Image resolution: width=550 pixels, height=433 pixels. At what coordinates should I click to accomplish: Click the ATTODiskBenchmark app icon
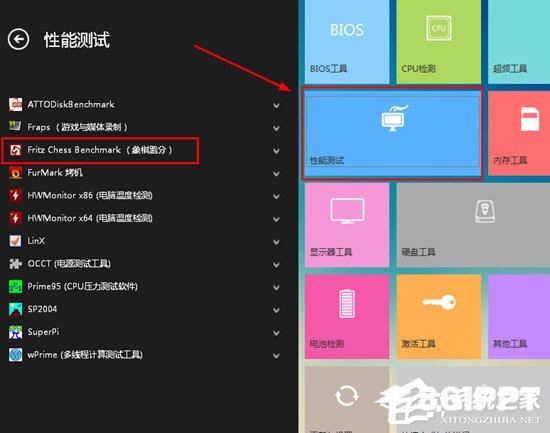tap(15, 105)
